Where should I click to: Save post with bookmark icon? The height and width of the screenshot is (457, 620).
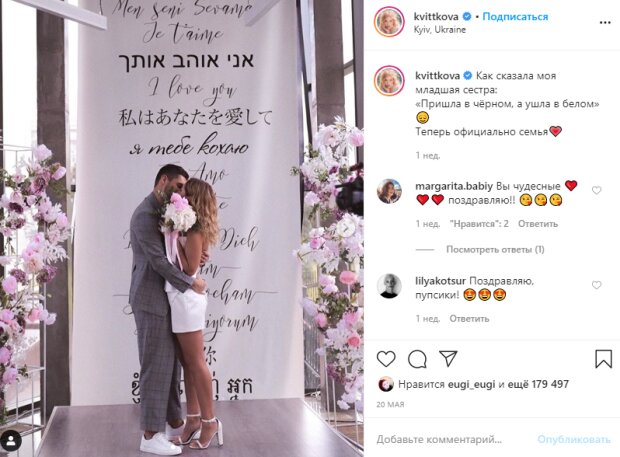pyautogui.click(x=603, y=359)
